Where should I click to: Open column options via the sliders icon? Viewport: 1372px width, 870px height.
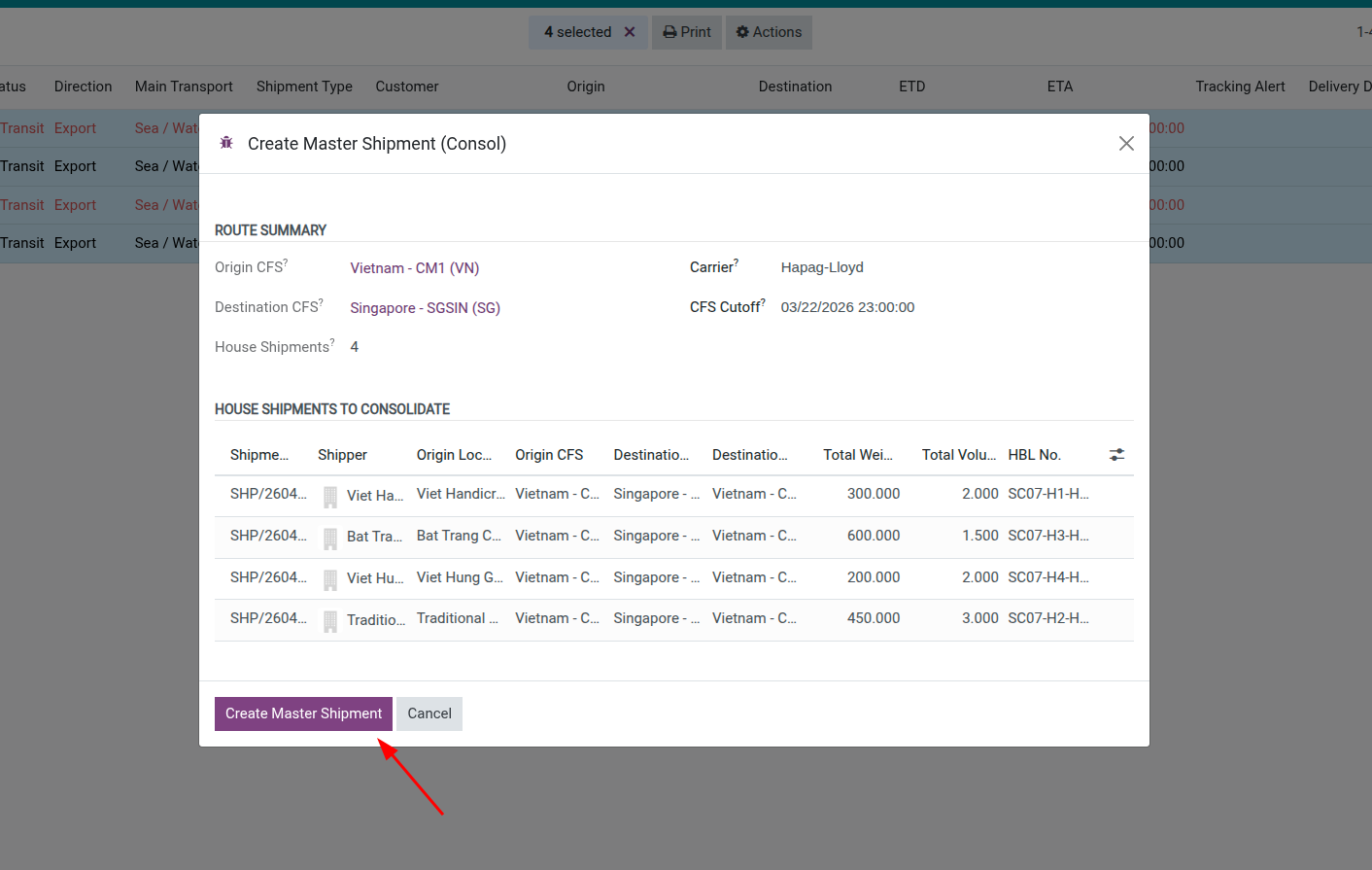[1115, 454]
